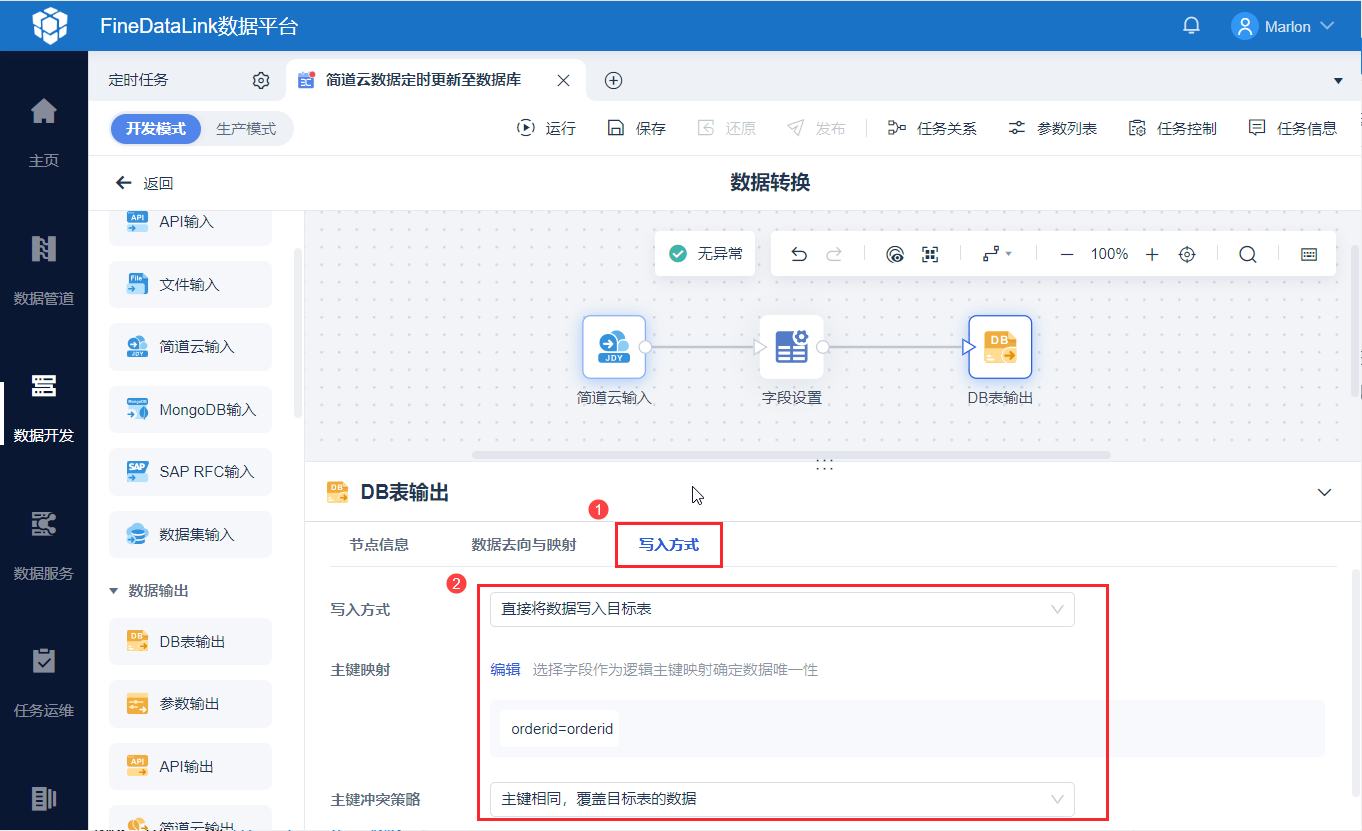Open the 主键冲突策略 dropdown
Image resolution: width=1362 pixels, height=831 pixels.
(782, 799)
